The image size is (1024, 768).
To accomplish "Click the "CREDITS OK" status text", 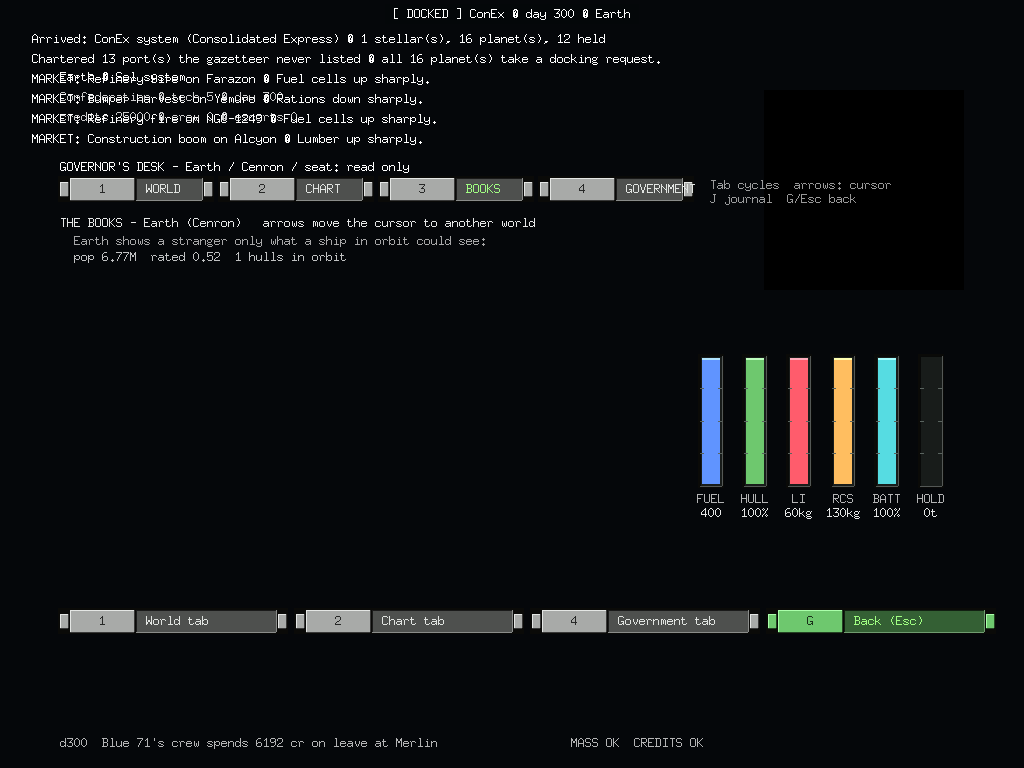I will (x=668, y=743).
